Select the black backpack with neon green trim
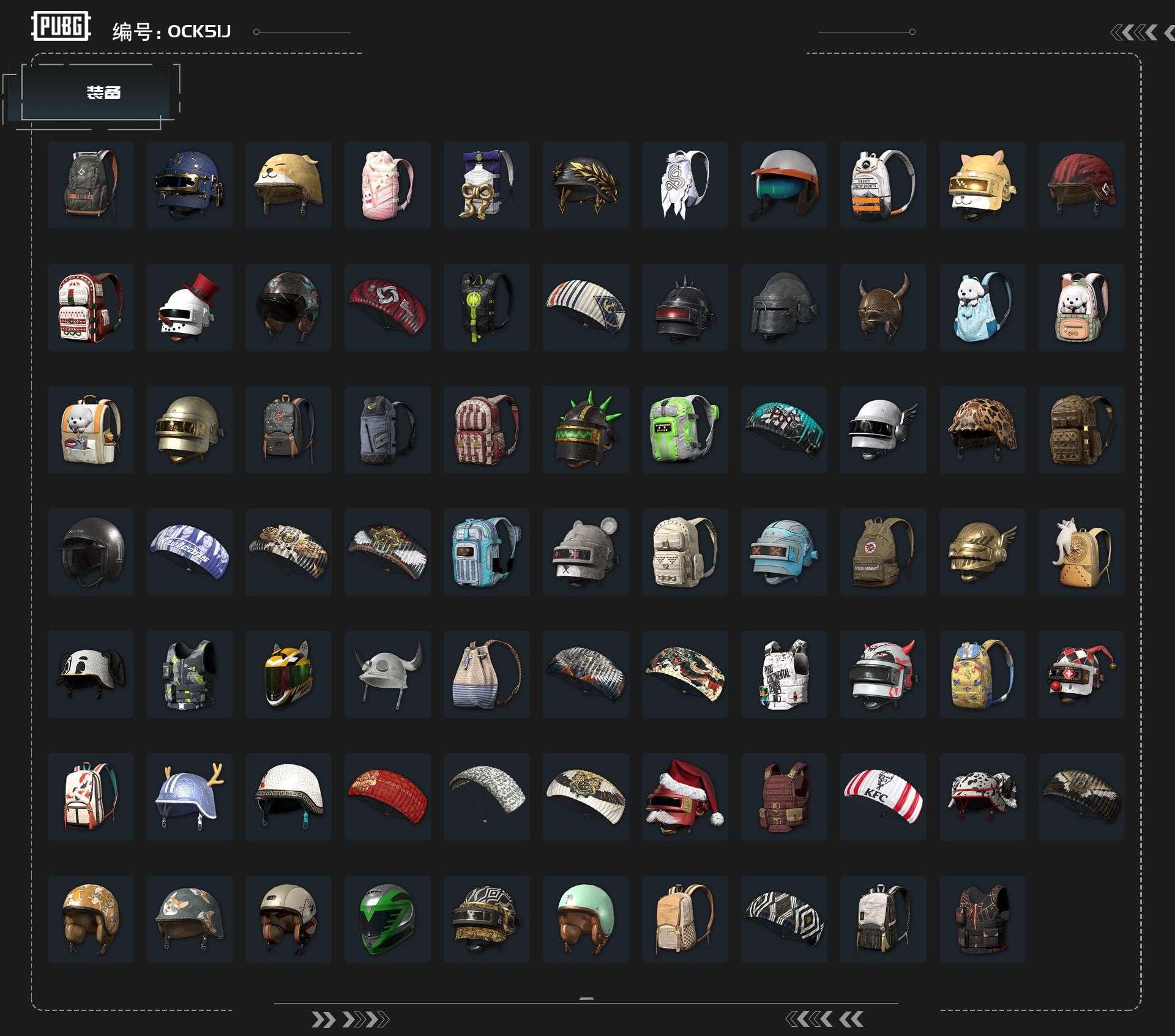The height and width of the screenshot is (1036, 1175). click(x=487, y=307)
